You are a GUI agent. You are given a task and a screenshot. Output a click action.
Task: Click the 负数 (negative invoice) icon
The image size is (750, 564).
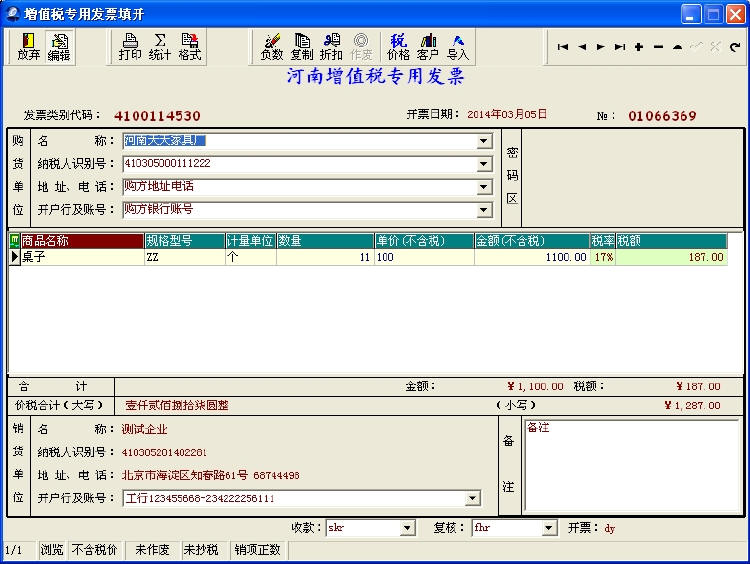(x=272, y=46)
